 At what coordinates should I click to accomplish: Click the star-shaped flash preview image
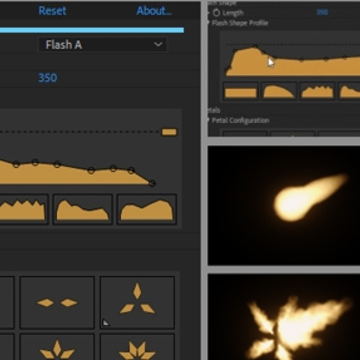click(x=284, y=317)
